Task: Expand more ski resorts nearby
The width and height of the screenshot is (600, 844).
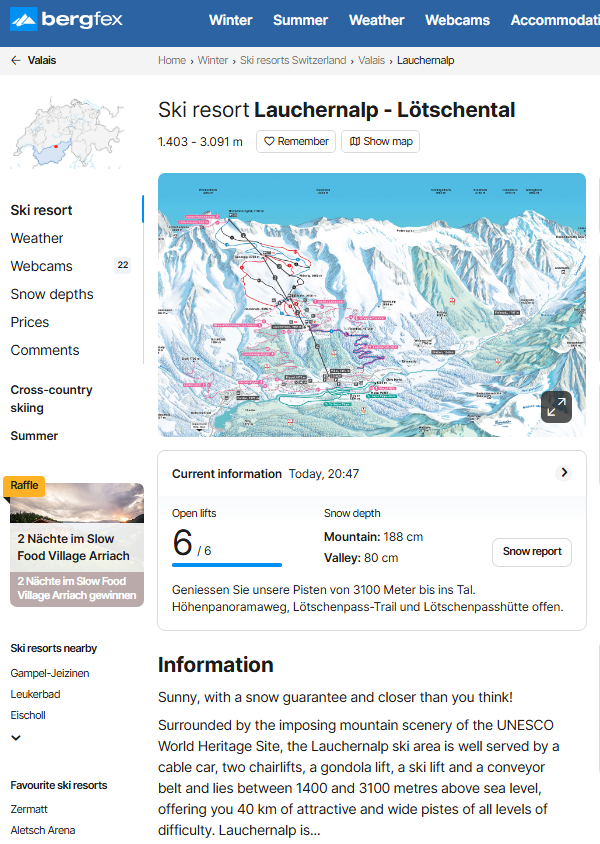Action: [15, 738]
